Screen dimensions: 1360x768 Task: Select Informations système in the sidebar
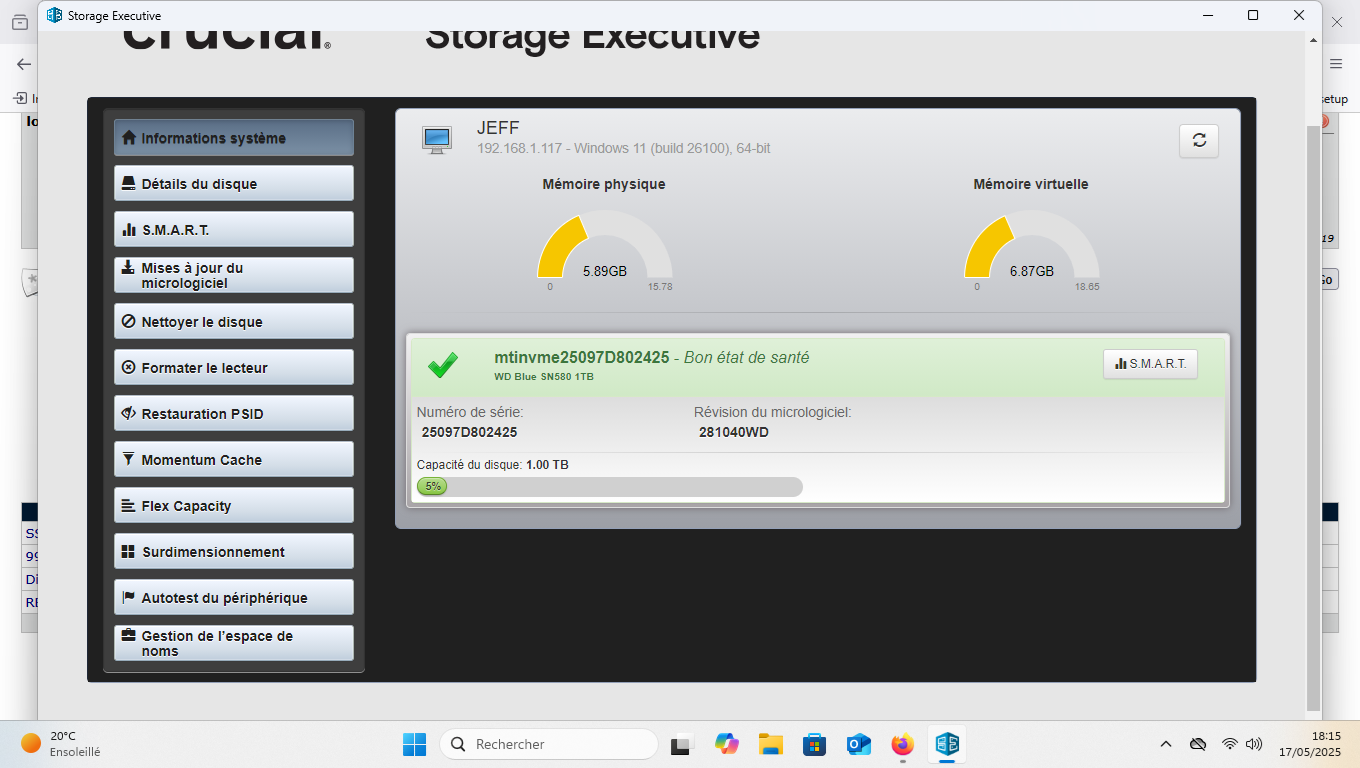pyautogui.click(x=233, y=138)
